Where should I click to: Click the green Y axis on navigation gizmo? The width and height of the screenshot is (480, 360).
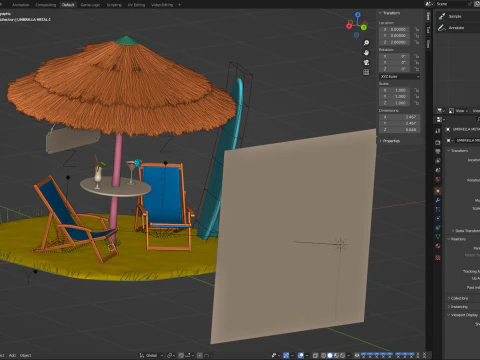[364, 27]
